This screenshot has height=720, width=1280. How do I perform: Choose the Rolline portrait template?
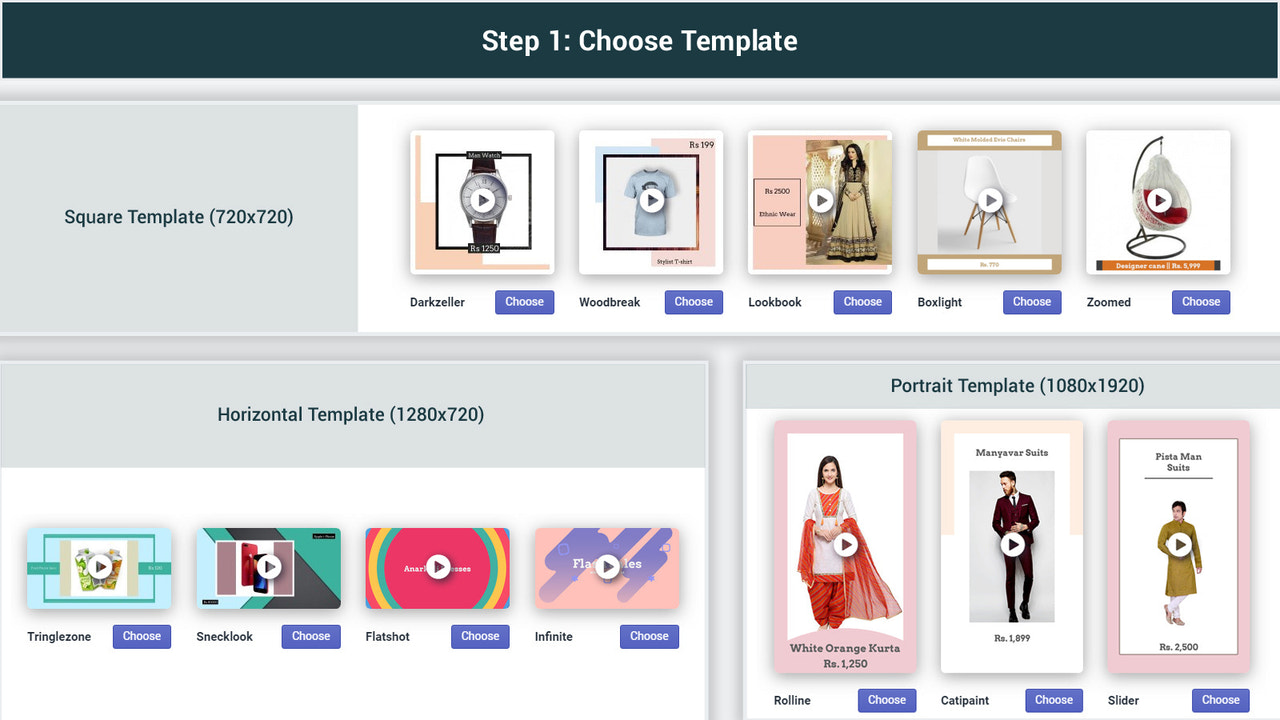[x=887, y=700]
